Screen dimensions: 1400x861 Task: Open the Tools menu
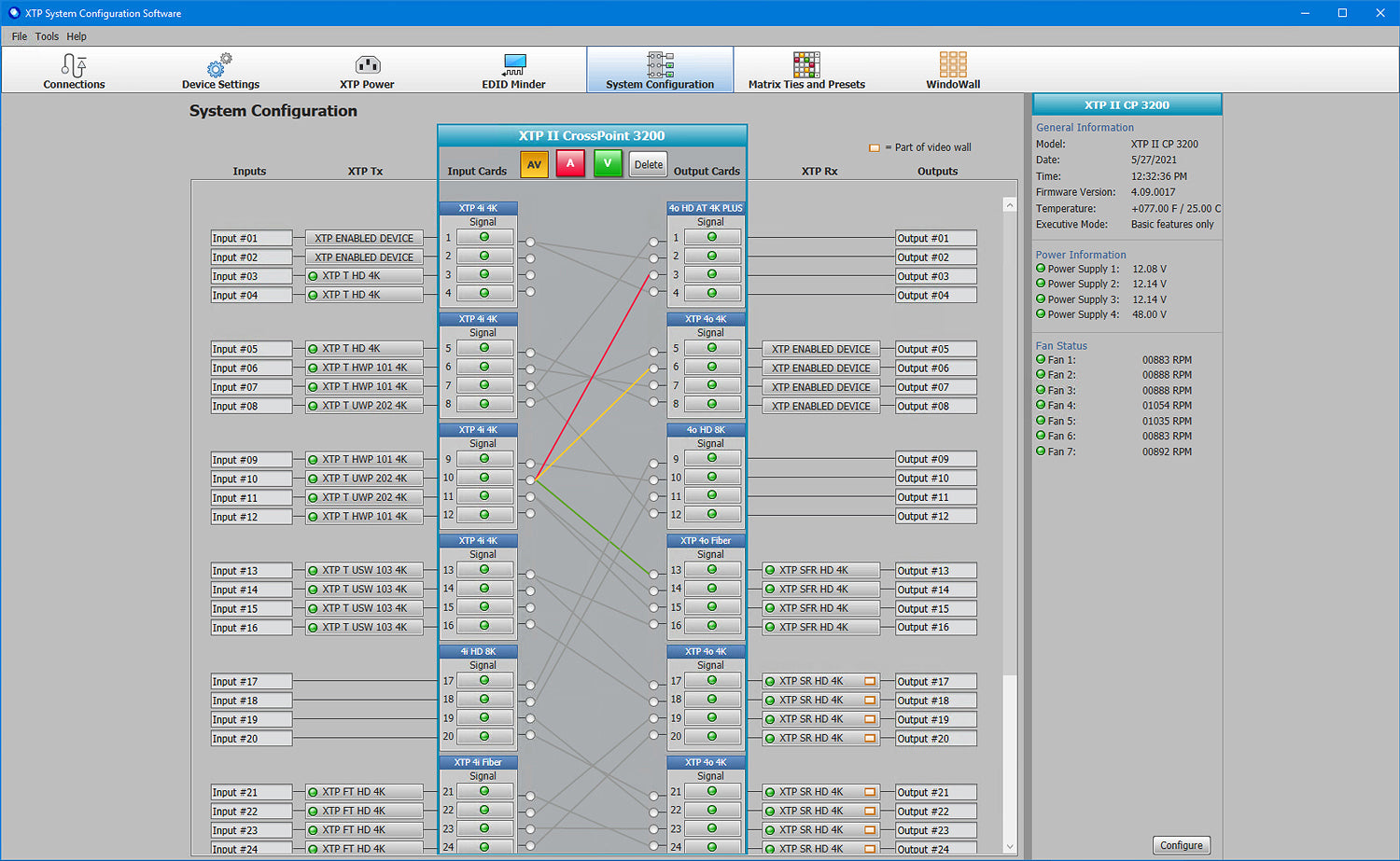pos(47,36)
